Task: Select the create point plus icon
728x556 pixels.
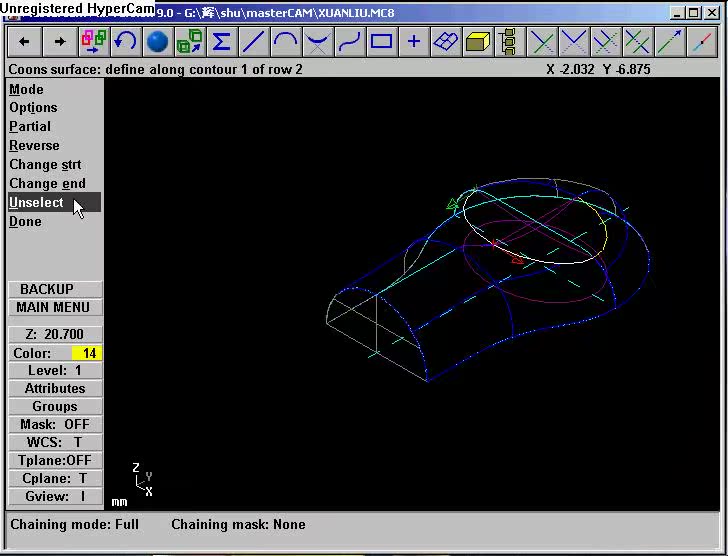Action: click(414, 42)
